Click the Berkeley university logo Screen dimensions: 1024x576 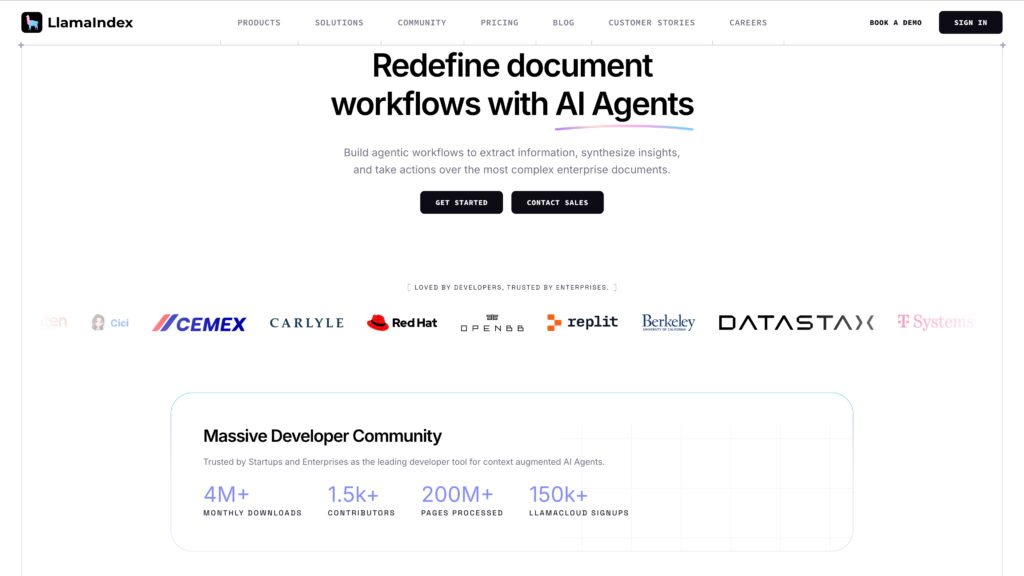668,322
